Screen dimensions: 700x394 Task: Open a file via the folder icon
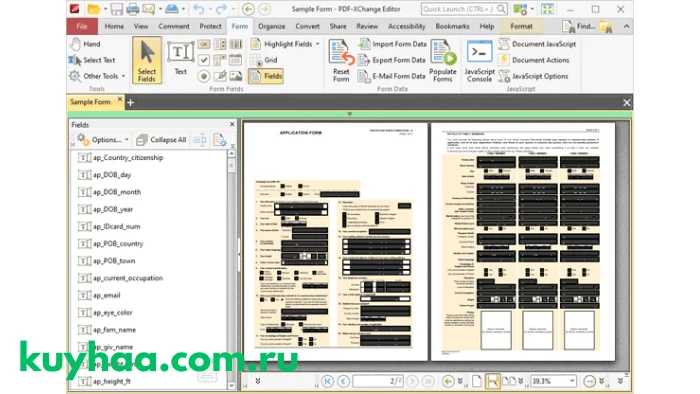pyautogui.click(x=94, y=9)
